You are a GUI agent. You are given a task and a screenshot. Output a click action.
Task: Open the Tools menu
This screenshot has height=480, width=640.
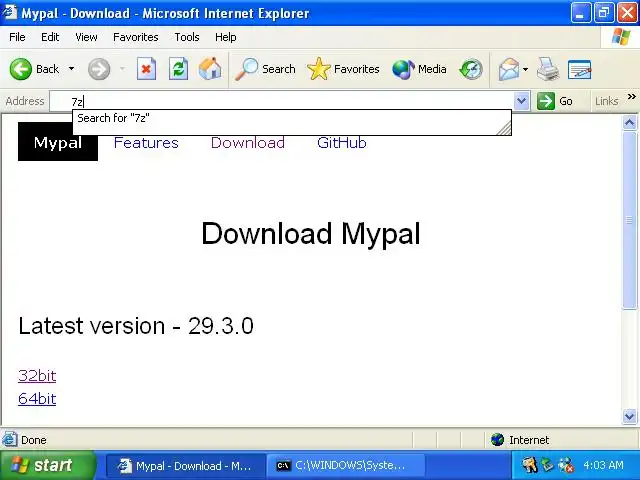[x=187, y=37]
